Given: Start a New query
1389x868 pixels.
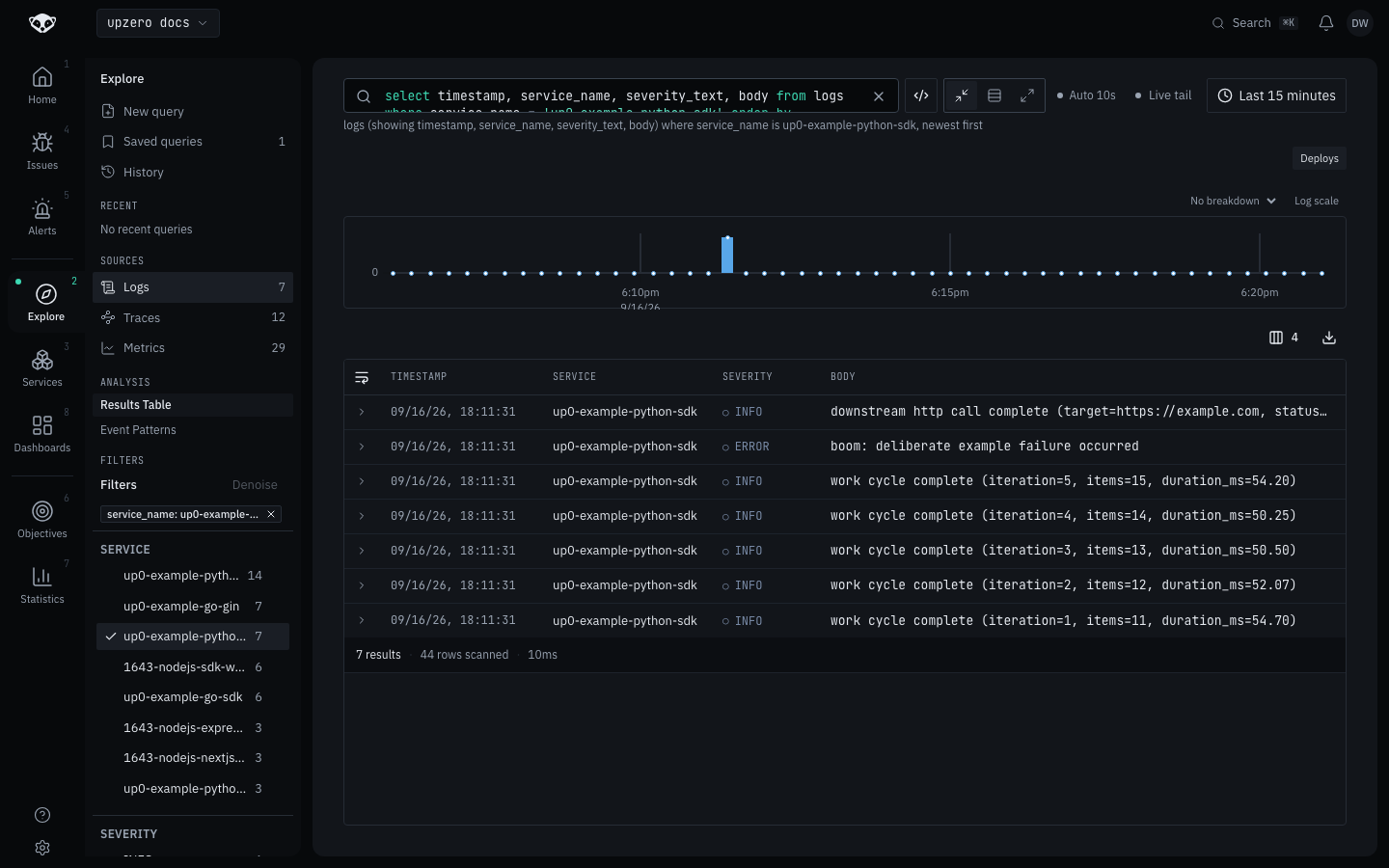Looking at the screenshot, I should (193, 112).
